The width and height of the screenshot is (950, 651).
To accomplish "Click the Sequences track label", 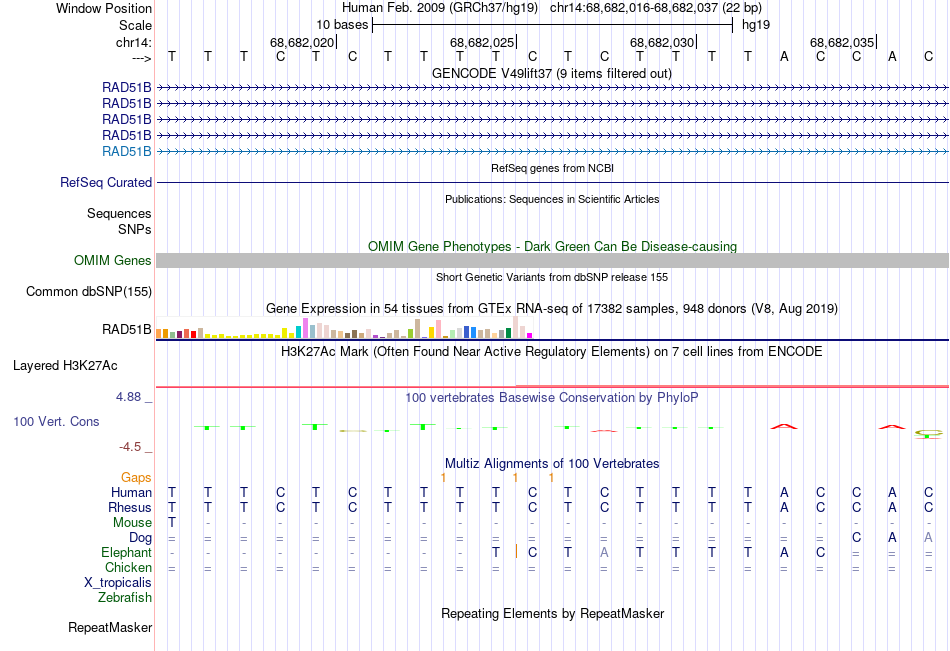I will point(119,213).
